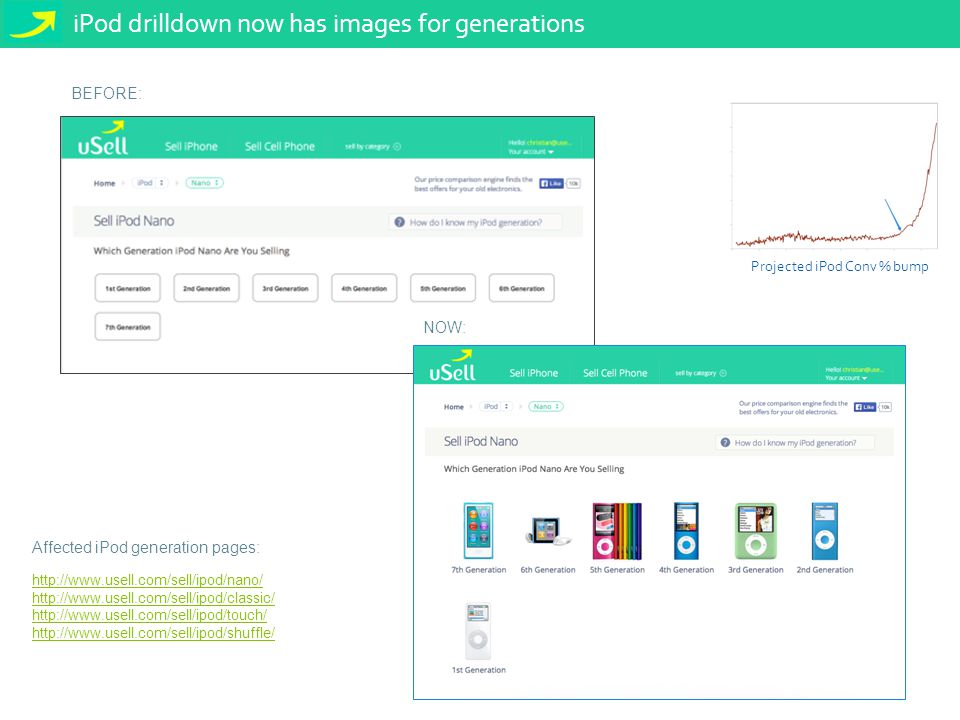
Task: Click the slide title iPod drilldown now has images
Action: pyautogui.click(x=329, y=24)
